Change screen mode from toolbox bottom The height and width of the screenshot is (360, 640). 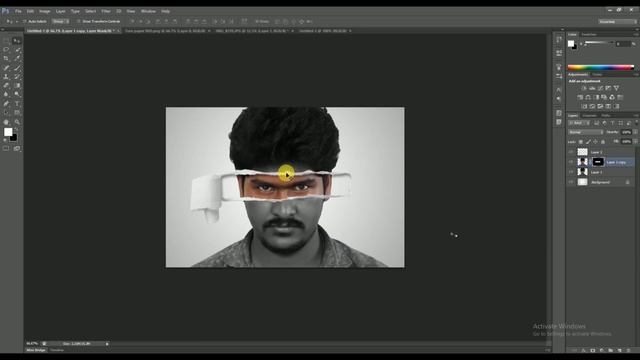(x=17, y=149)
